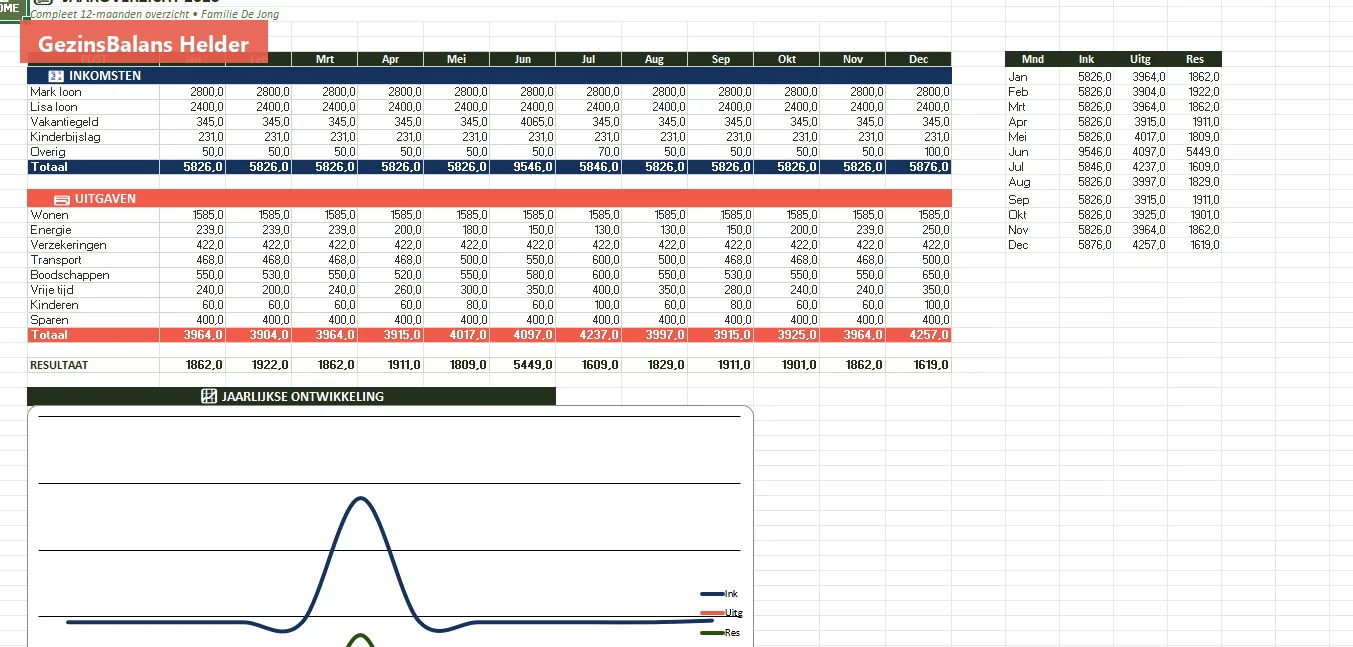1353x647 pixels.
Task: Select the subtitle 'Compleet 12-maanden overzicht' text
Action: point(109,15)
